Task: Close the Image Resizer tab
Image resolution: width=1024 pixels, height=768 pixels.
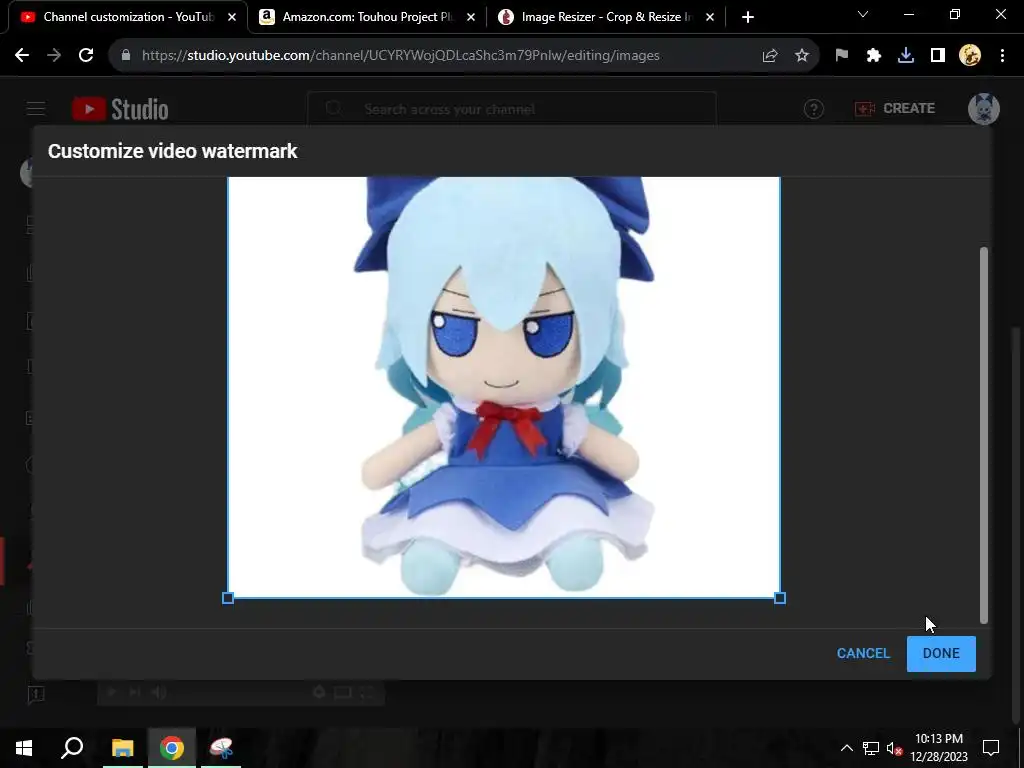Action: pos(710,17)
